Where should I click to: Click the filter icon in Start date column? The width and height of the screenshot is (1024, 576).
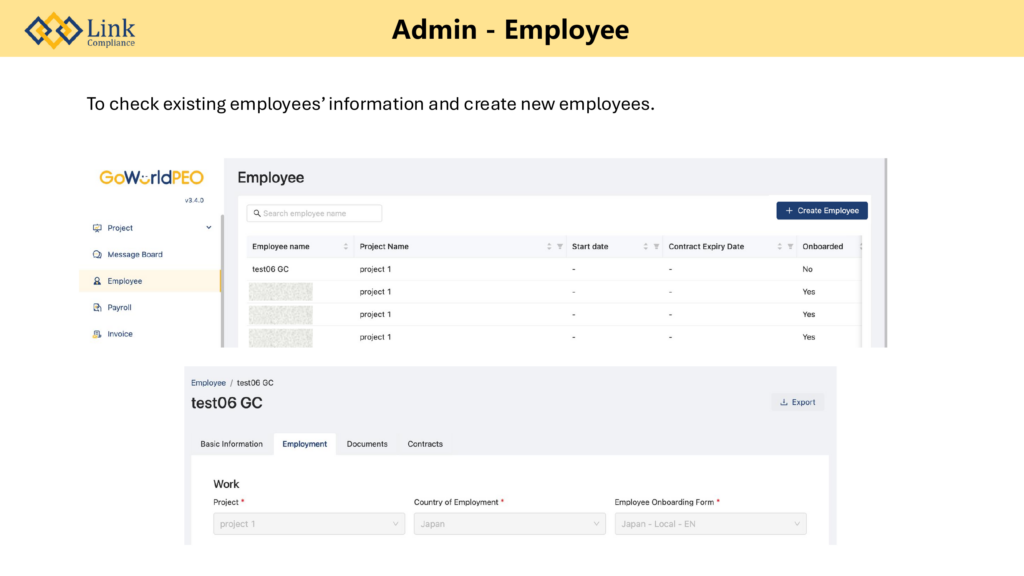tap(656, 247)
